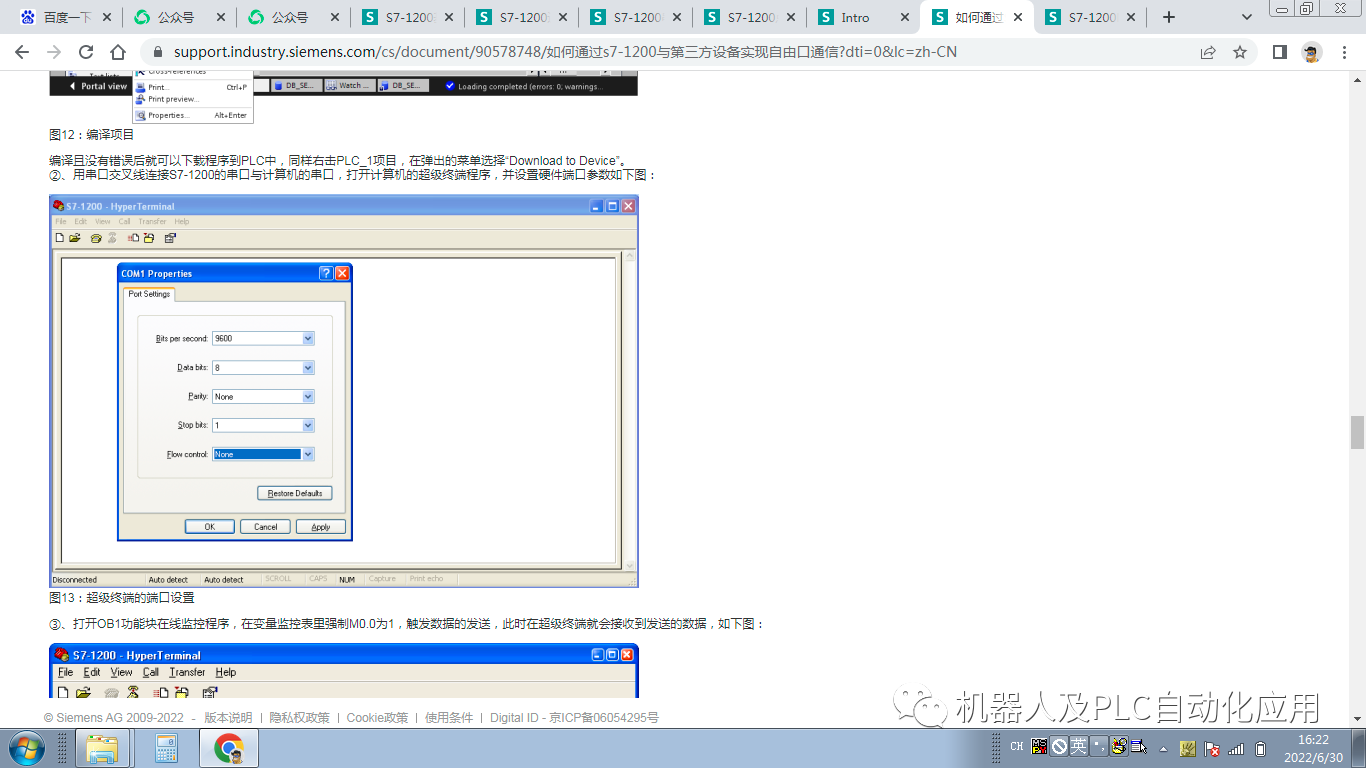The image size is (1366, 768).
Task: Check the battery tray icon
Action: tap(1261, 748)
